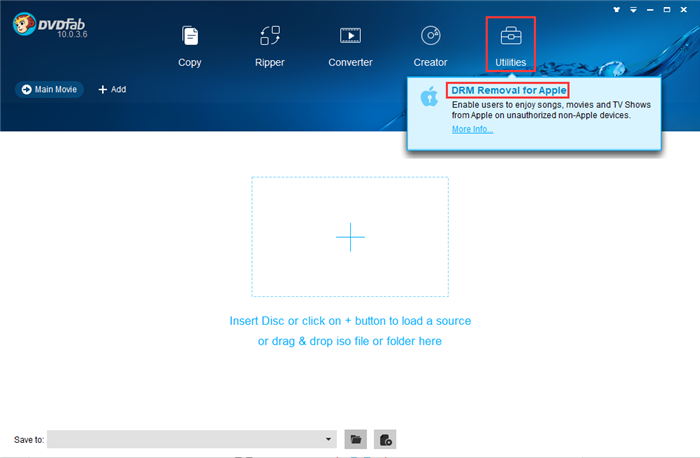
Task: Click the Add source button
Action: click(112, 89)
